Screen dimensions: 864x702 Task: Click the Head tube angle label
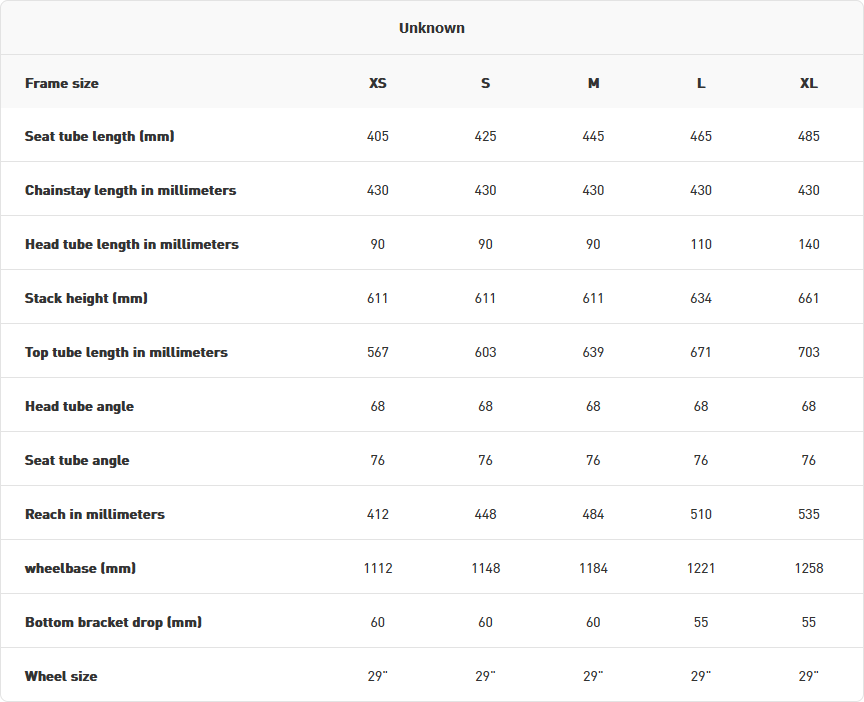click(x=79, y=406)
